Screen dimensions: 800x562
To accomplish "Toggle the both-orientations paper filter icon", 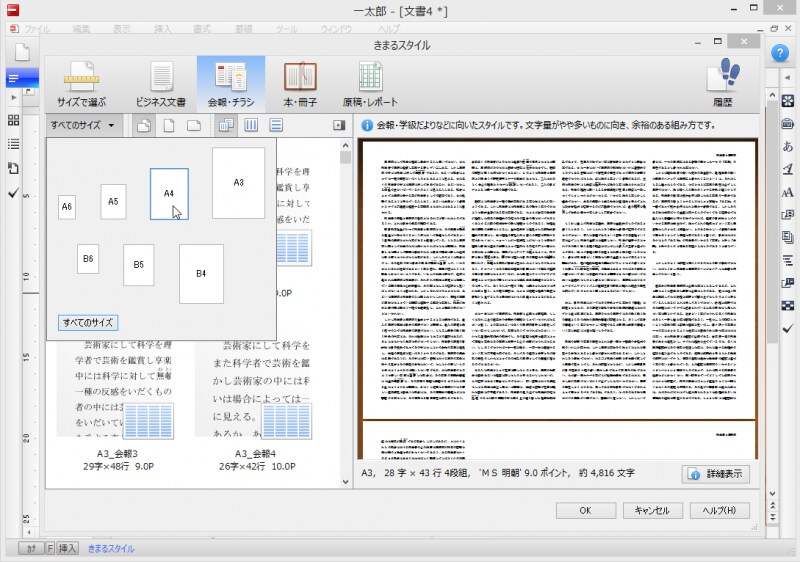I will pyautogui.click(x=144, y=125).
